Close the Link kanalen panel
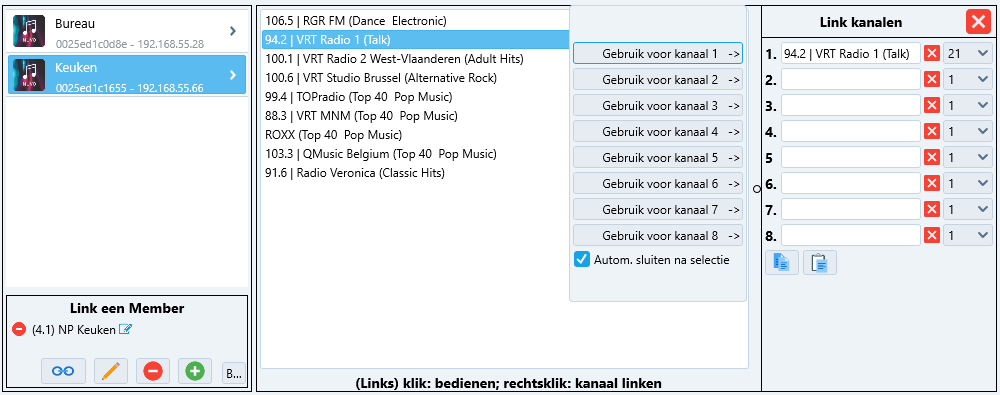 point(978,22)
